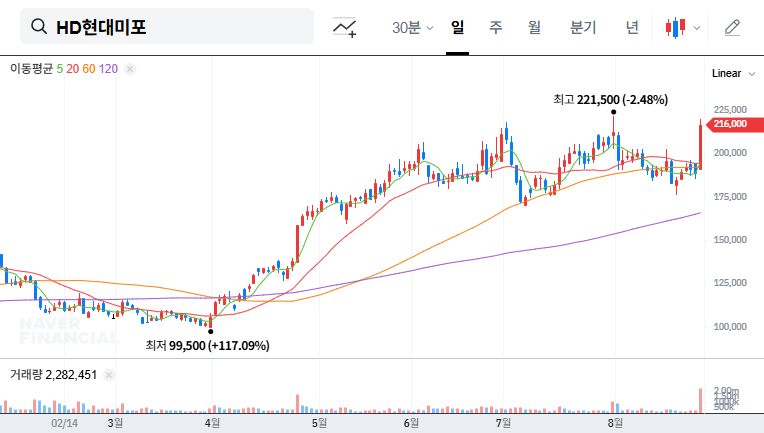Viewport: 764px width, 433px height.
Task: Click the 150,000 price axis label
Action: pyautogui.click(x=730, y=240)
